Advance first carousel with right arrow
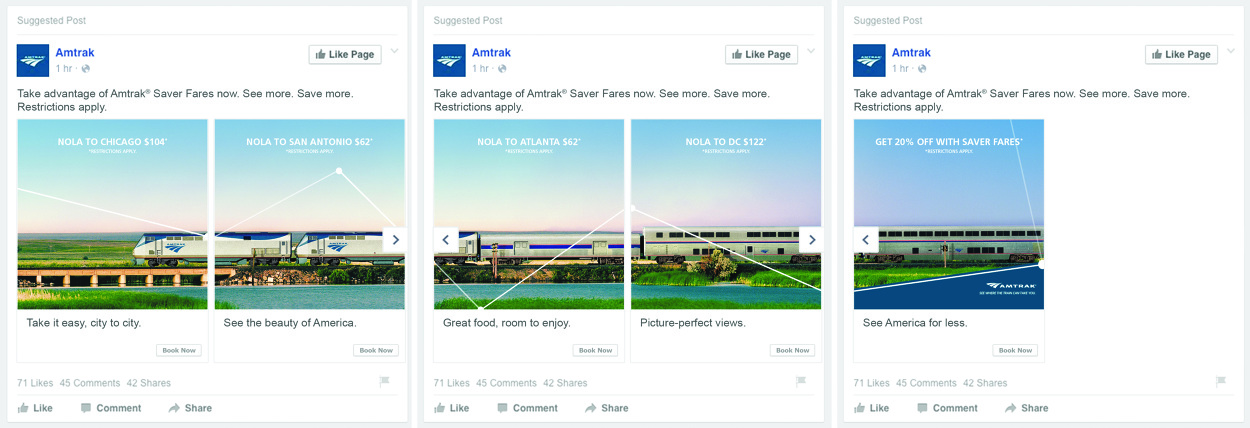The height and width of the screenshot is (428, 1250). pyautogui.click(x=395, y=240)
